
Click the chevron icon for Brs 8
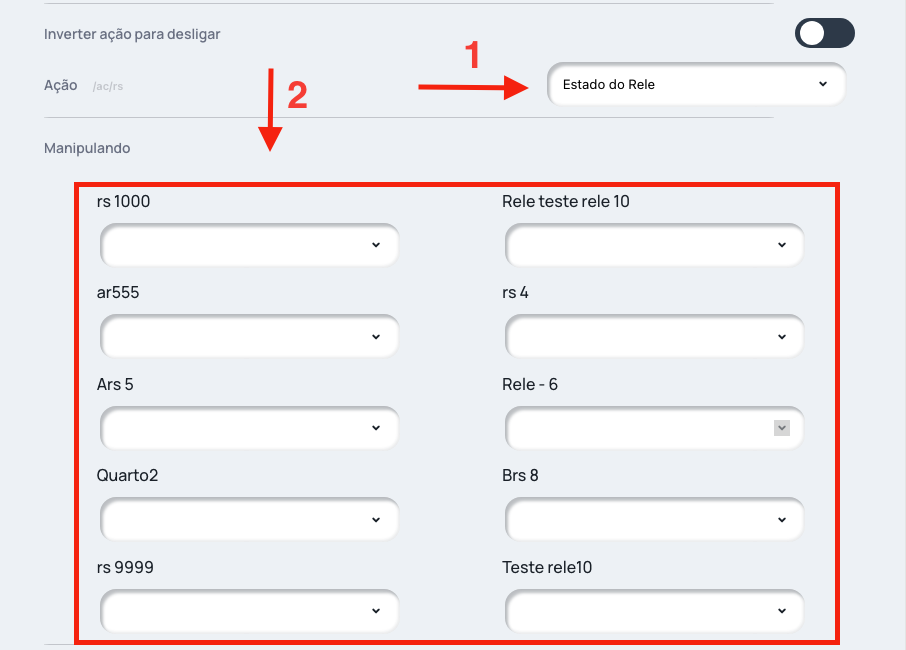(x=782, y=520)
